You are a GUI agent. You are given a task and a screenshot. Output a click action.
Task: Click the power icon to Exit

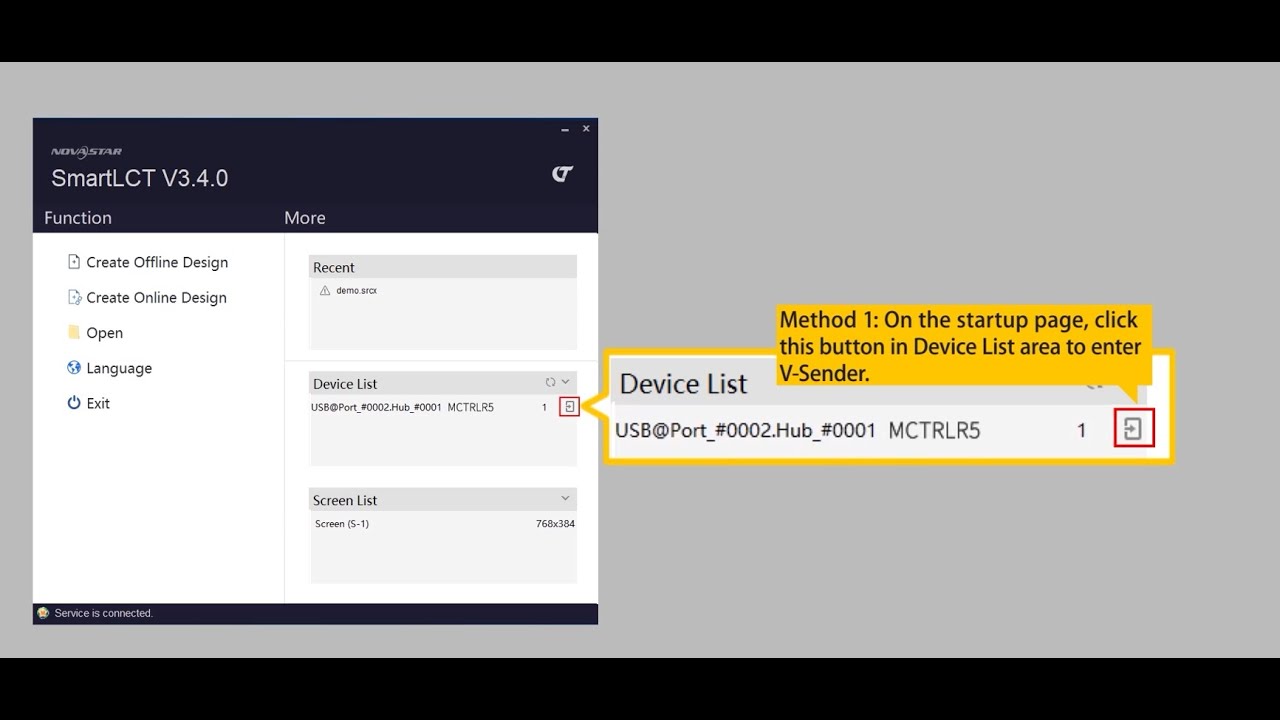click(74, 403)
